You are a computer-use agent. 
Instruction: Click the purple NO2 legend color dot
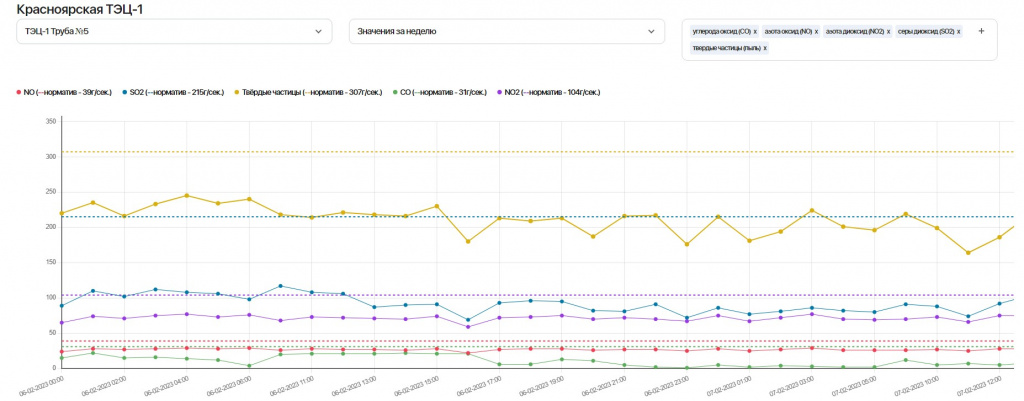click(x=500, y=92)
